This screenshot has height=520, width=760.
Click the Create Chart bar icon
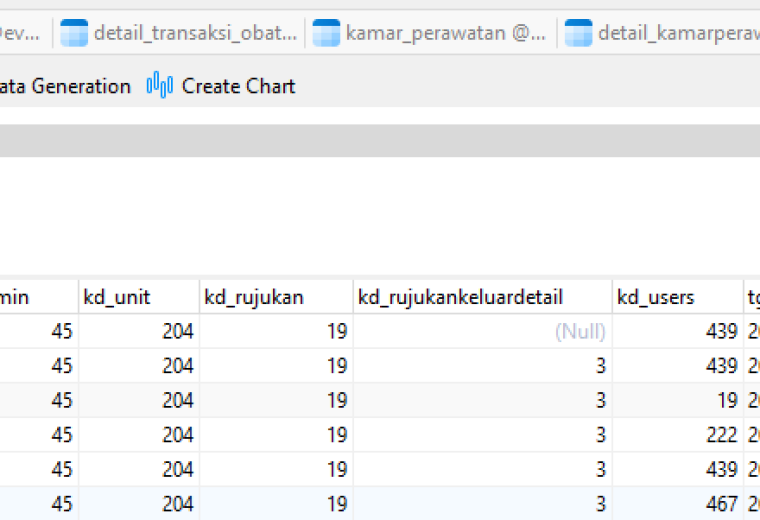pos(159,85)
